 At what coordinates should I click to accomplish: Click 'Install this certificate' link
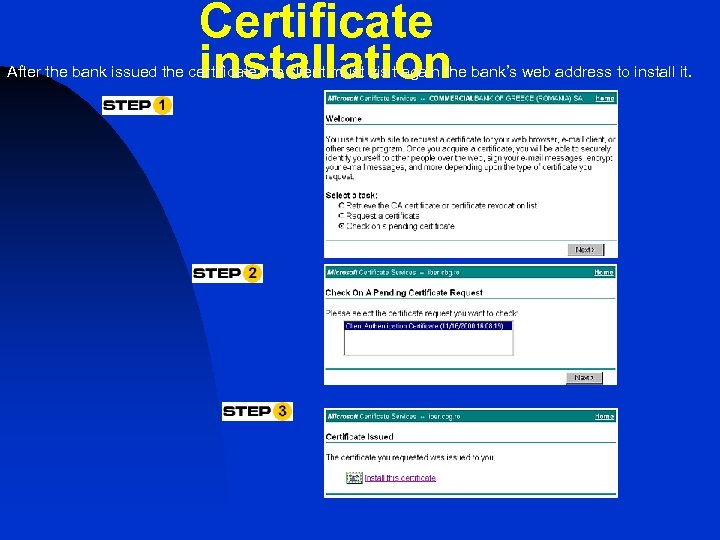[x=400, y=478]
